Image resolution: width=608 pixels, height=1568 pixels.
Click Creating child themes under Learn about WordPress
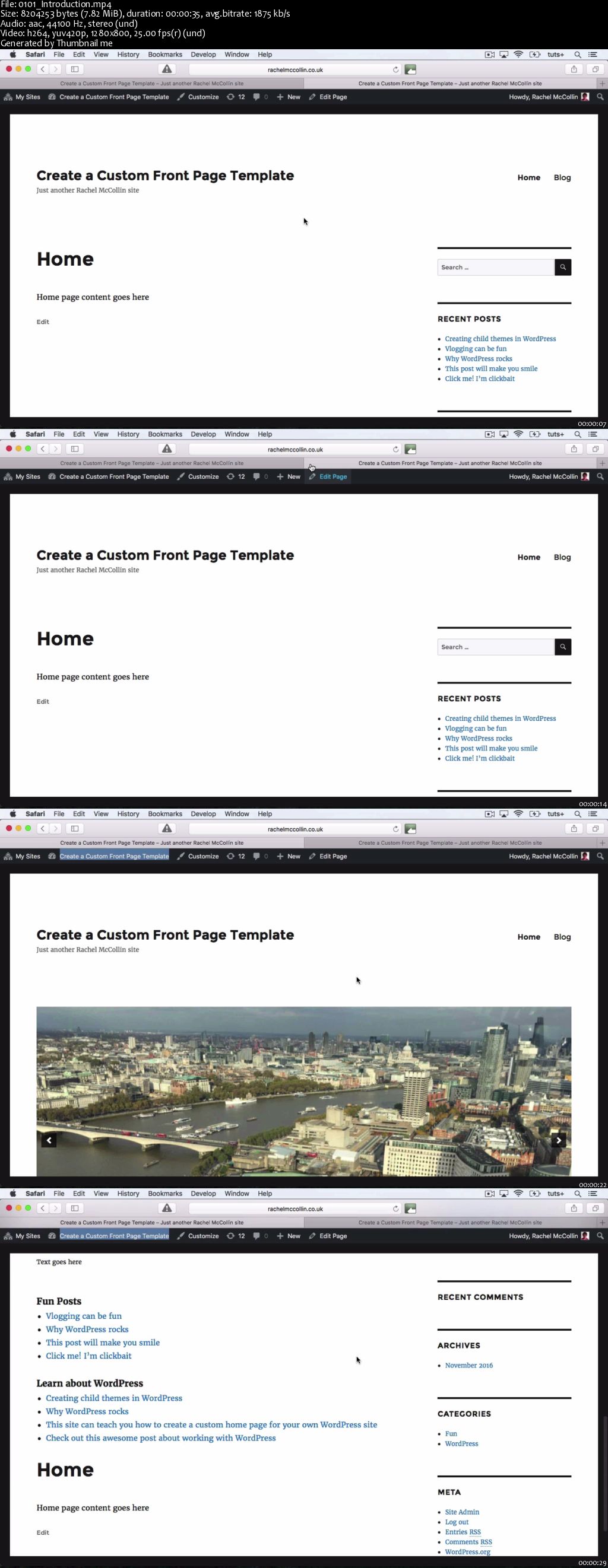114,1398
